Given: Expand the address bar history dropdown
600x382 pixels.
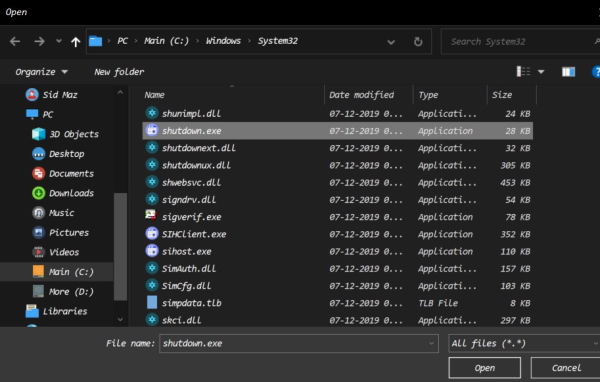Looking at the screenshot, I should [391, 42].
